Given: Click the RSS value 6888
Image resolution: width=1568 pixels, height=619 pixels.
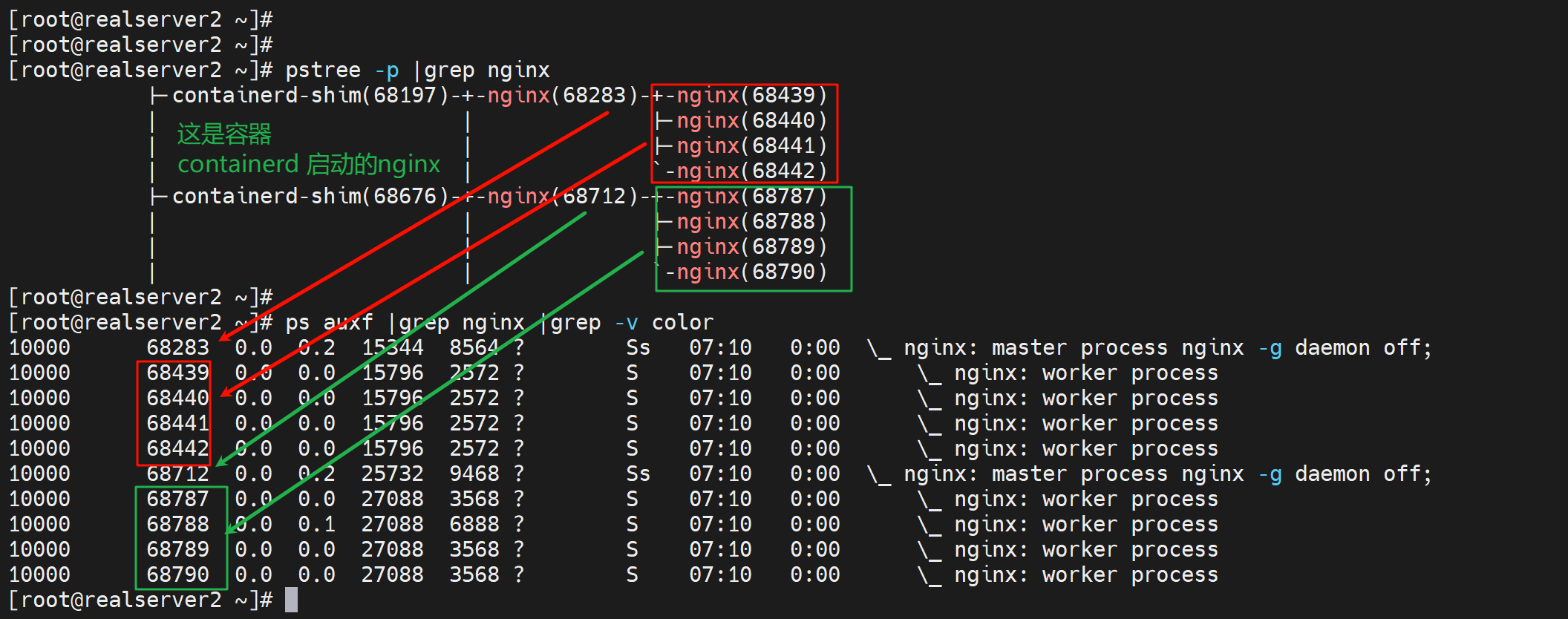Looking at the screenshot, I should pyautogui.click(x=474, y=525).
